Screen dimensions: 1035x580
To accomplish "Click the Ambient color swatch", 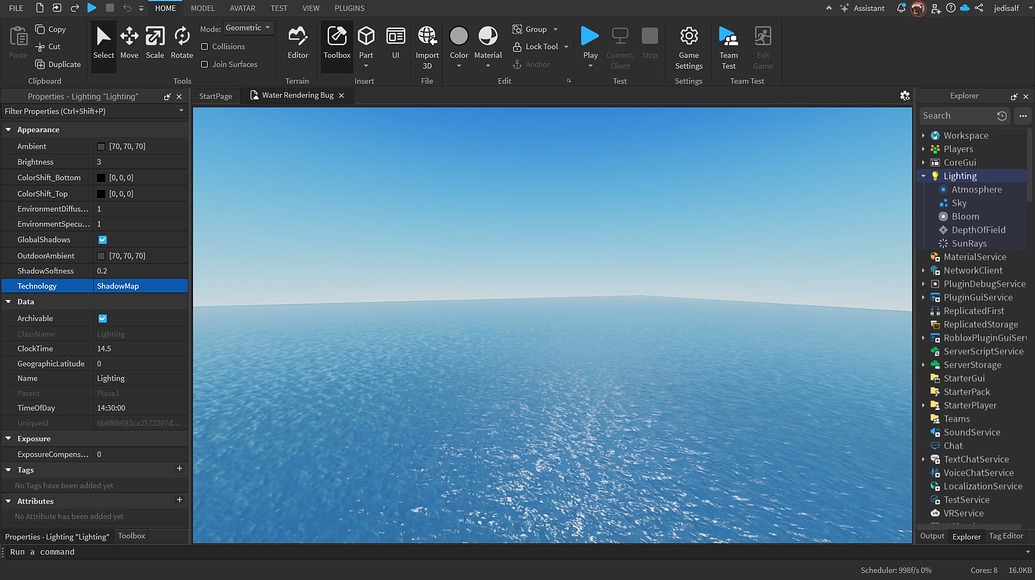I will [x=101, y=146].
